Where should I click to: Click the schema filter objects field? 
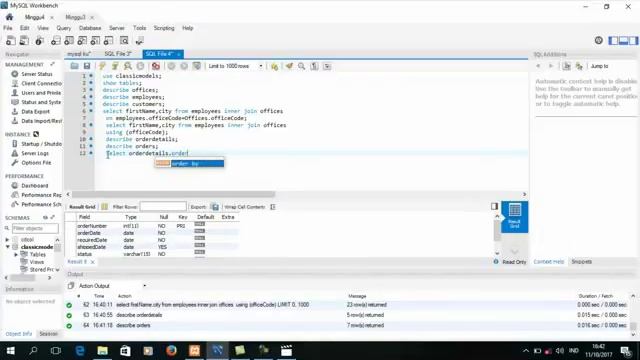35,229
